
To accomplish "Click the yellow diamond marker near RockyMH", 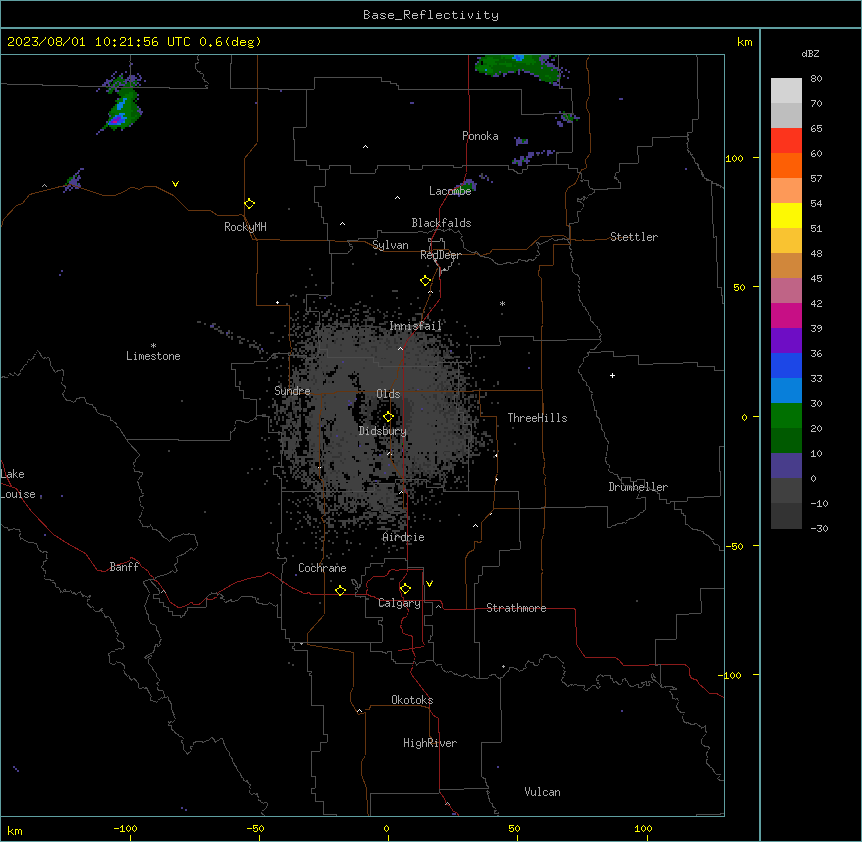I will pos(250,204).
